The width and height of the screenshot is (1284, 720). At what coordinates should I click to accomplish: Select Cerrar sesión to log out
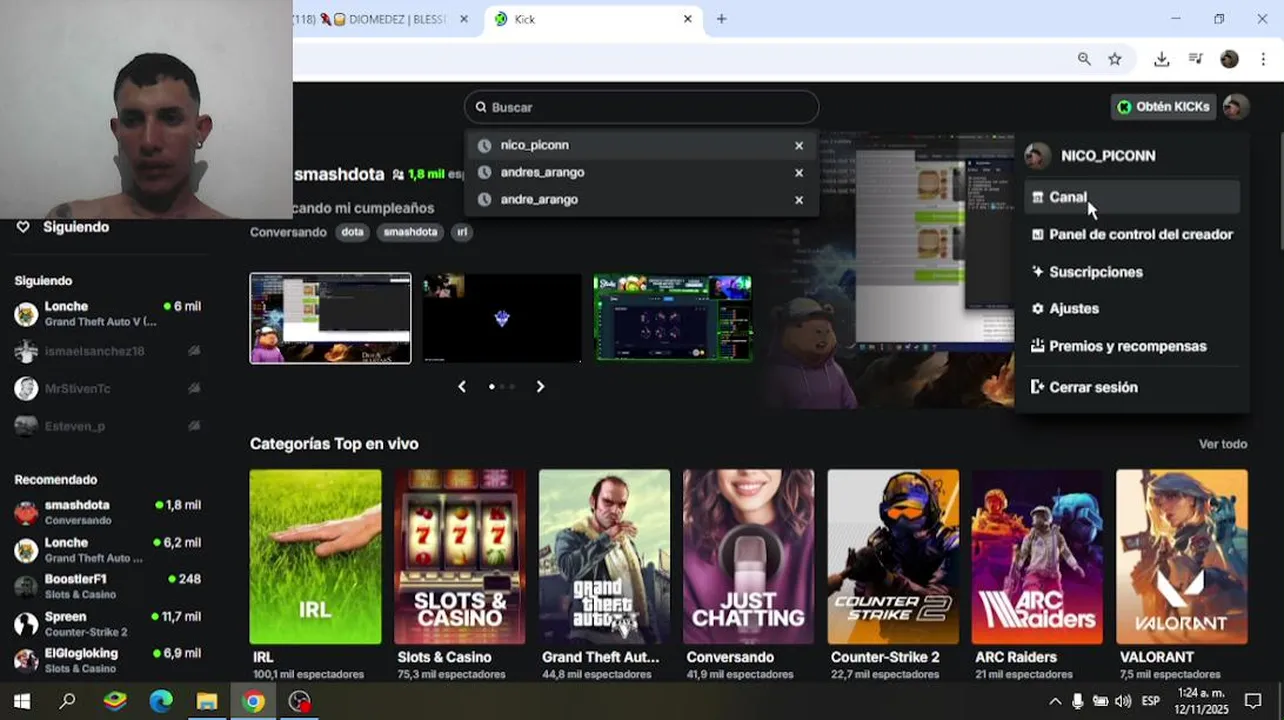(1132, 387)
